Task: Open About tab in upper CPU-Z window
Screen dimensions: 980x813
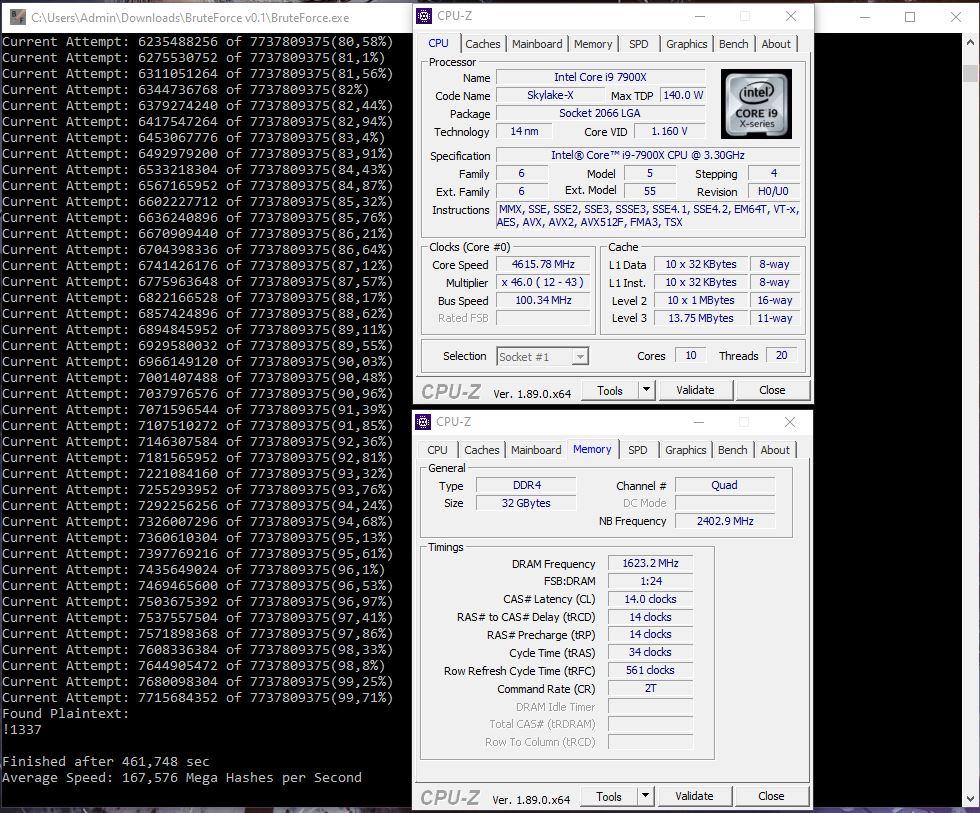Action: (x=776, y=44)
